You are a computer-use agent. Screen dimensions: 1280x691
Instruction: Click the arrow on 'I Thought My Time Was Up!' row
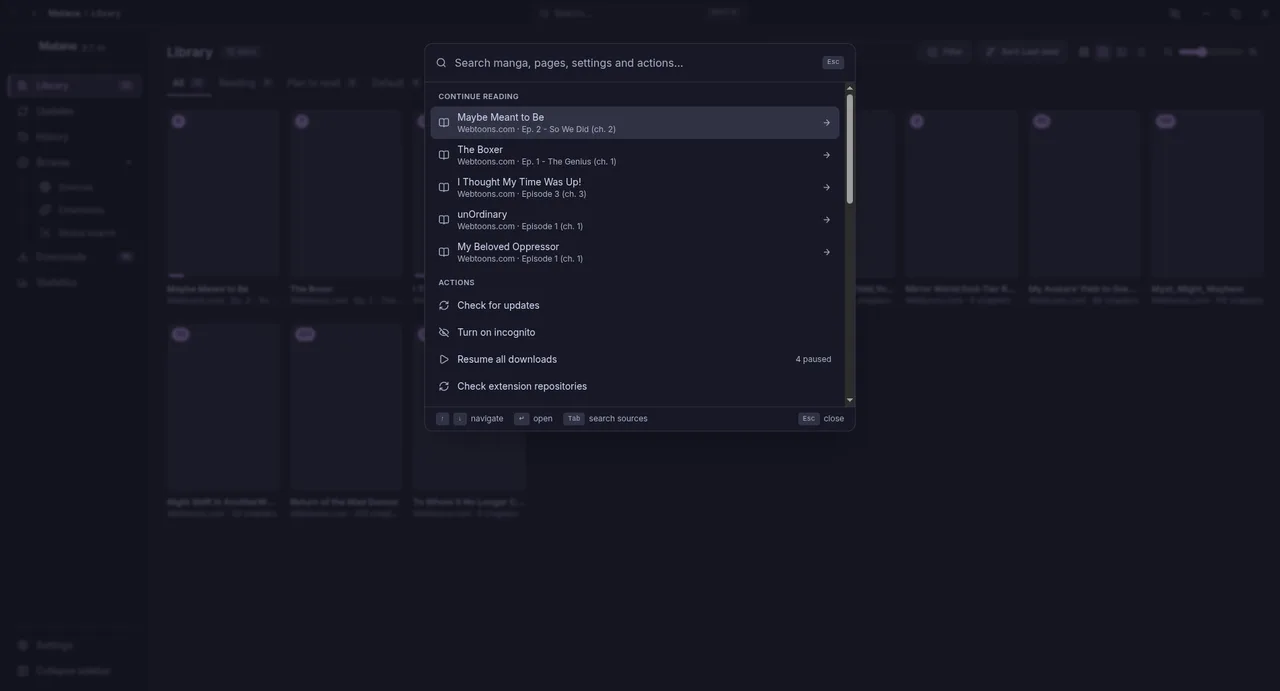827,187
